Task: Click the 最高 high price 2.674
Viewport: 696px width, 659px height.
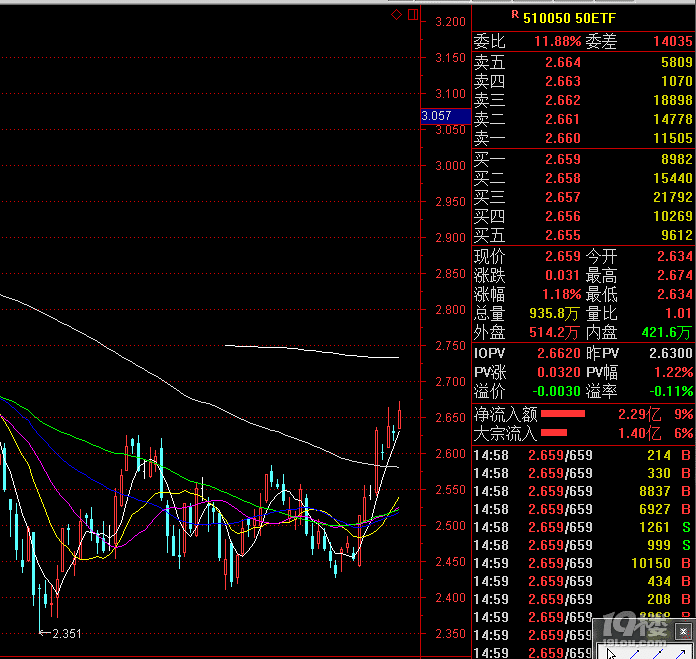Action: click(x=675, y=275)
